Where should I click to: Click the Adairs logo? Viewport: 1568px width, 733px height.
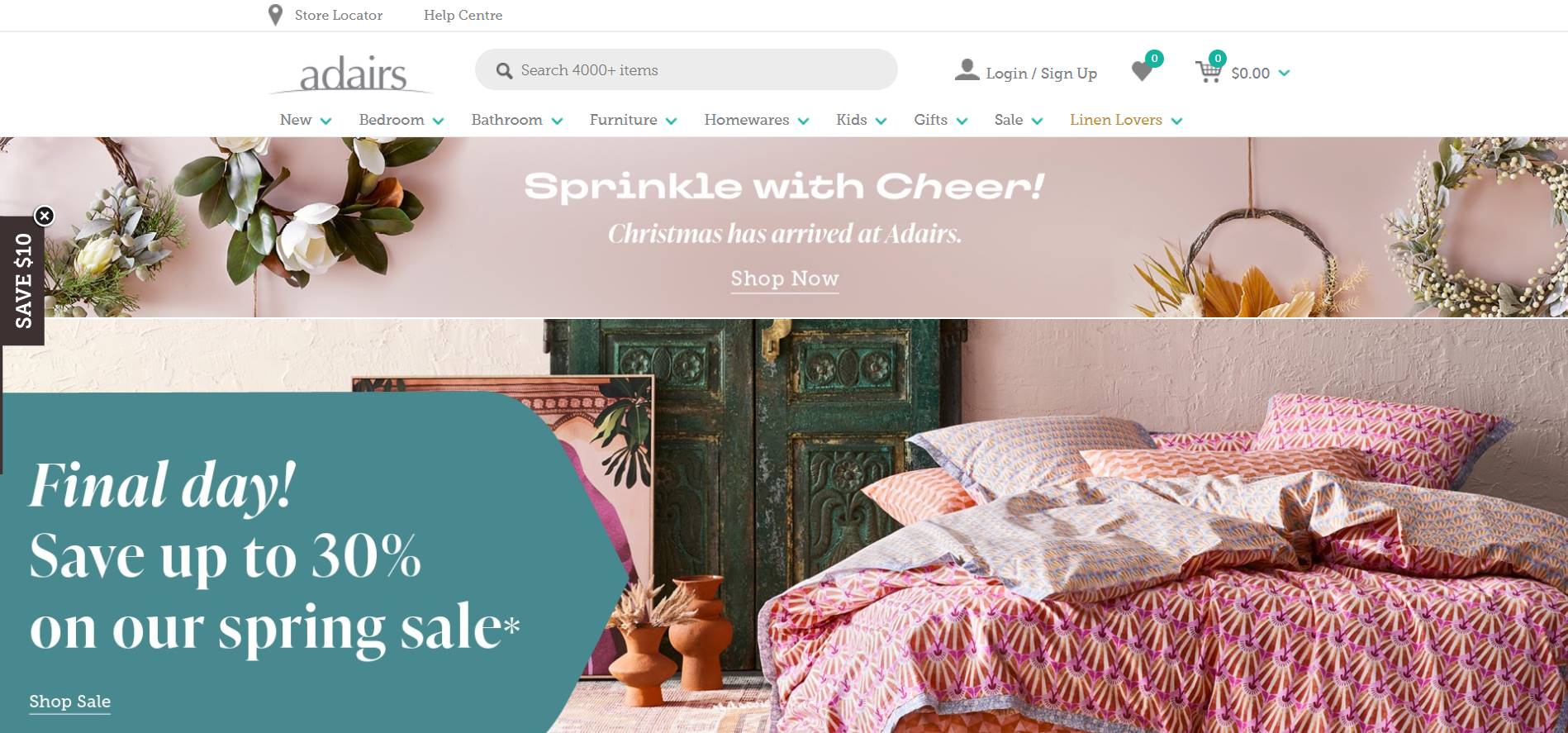point(353,74)
